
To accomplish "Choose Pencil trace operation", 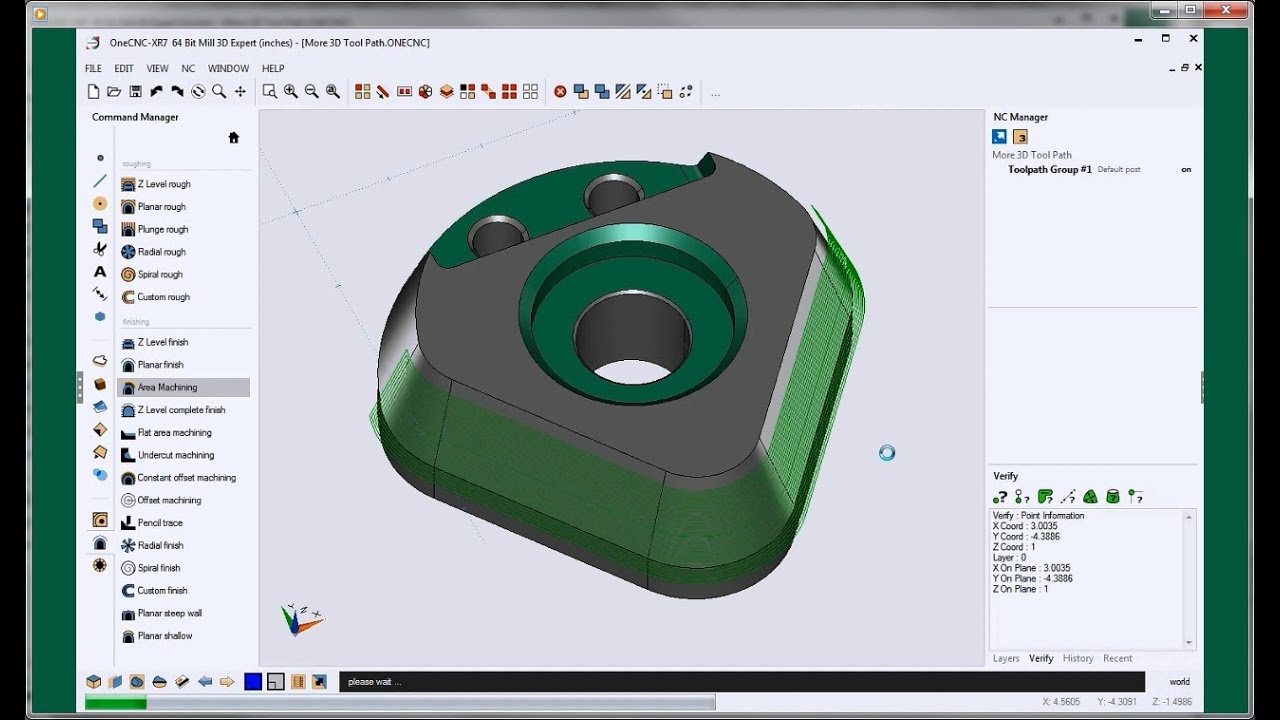I will tap(160, 523).
